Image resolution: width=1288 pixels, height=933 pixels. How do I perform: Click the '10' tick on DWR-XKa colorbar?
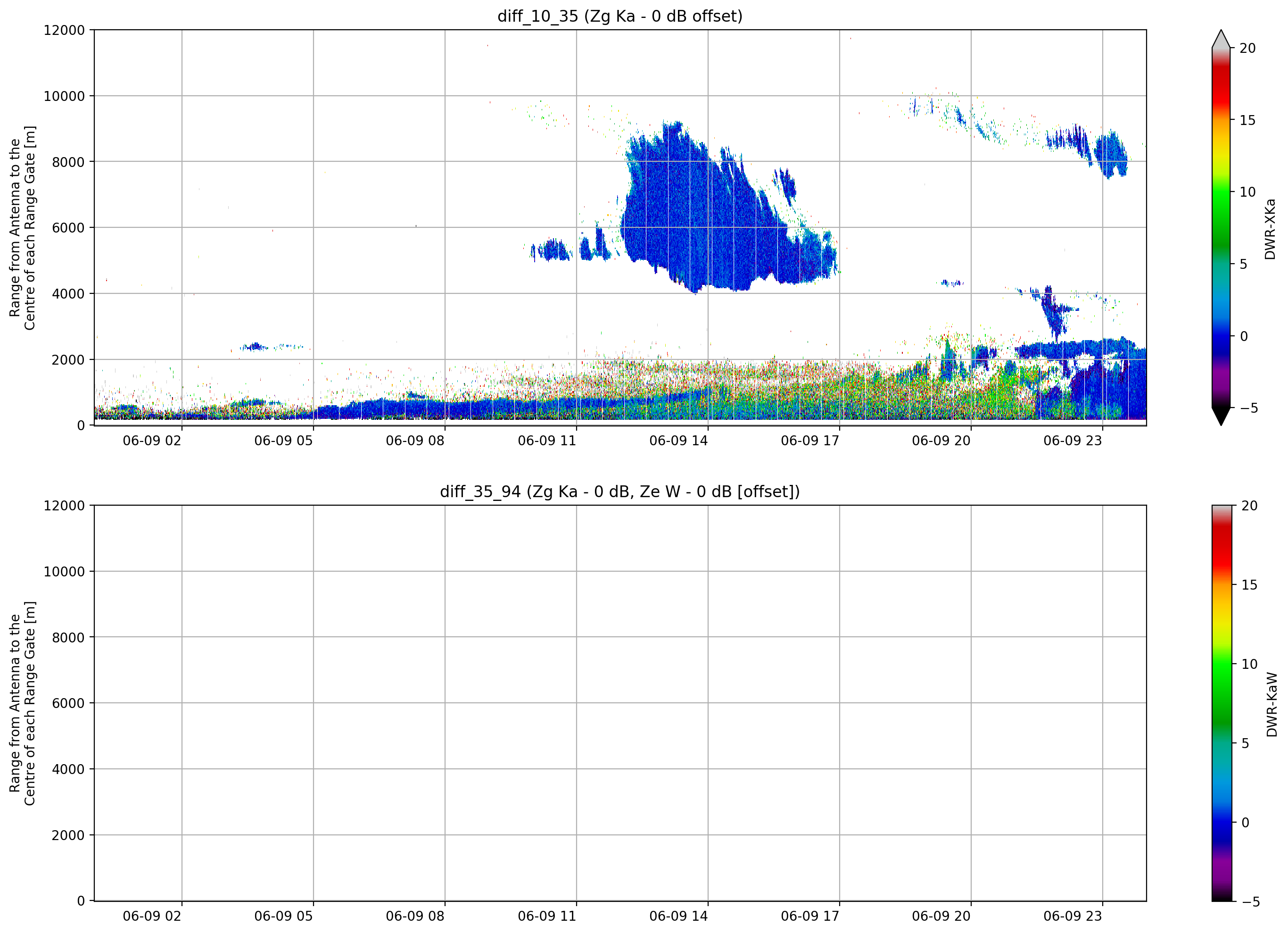point(1247,192)
